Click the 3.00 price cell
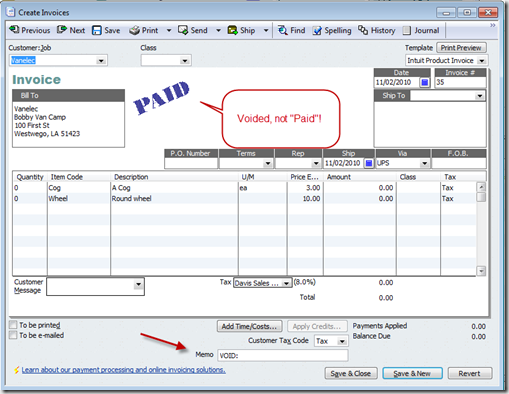The width and height of the screenshot is (509, 394). point(305,188)
